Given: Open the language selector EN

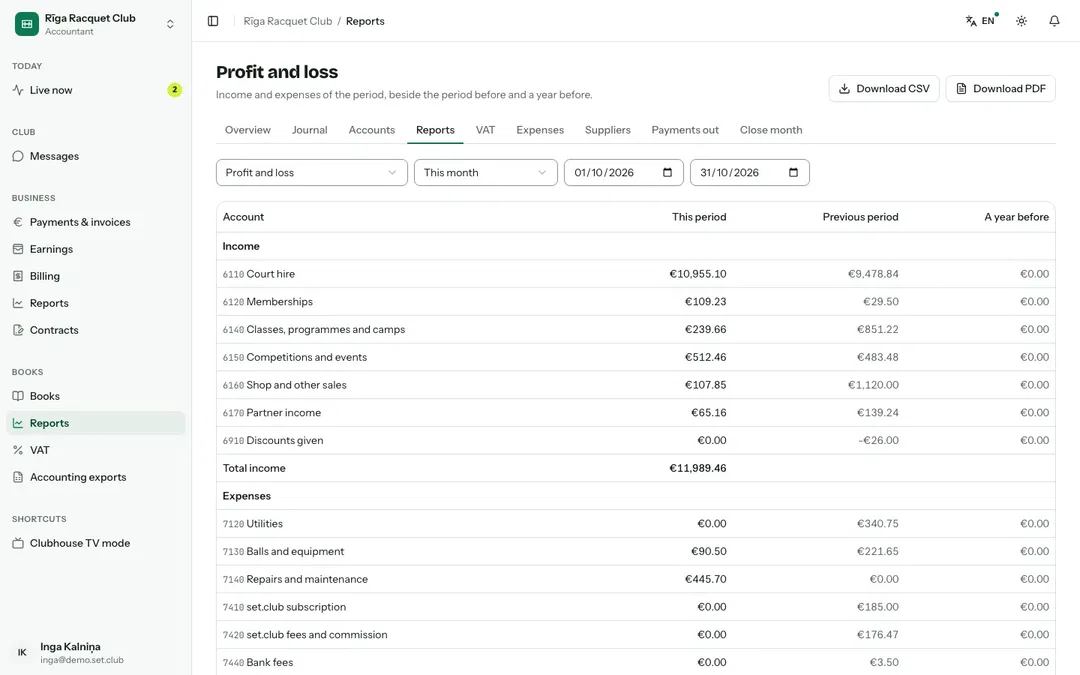Looking at the screenshot, I should click(982, 21).
